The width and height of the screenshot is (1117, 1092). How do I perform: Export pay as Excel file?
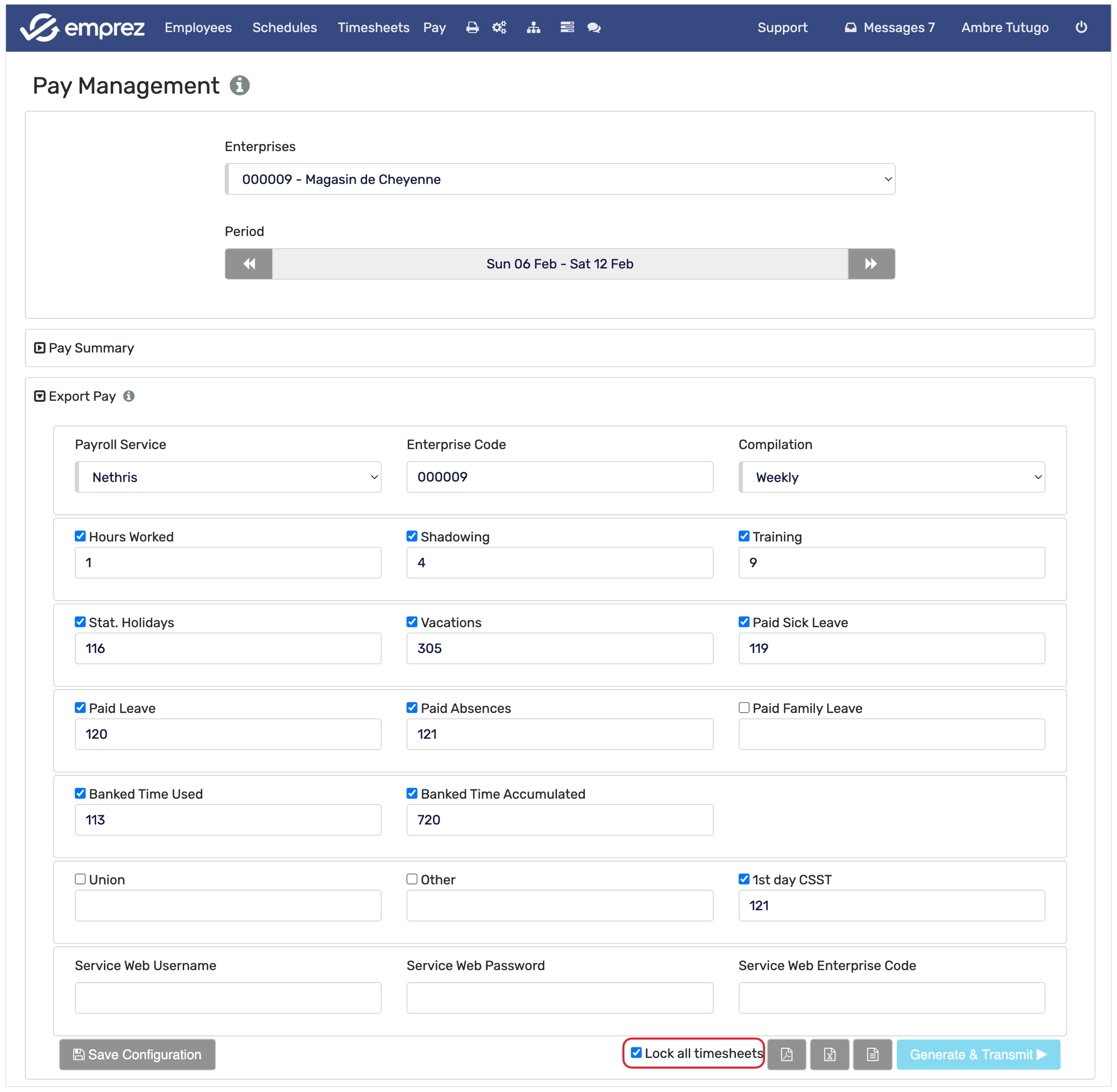pos(829,1054)
